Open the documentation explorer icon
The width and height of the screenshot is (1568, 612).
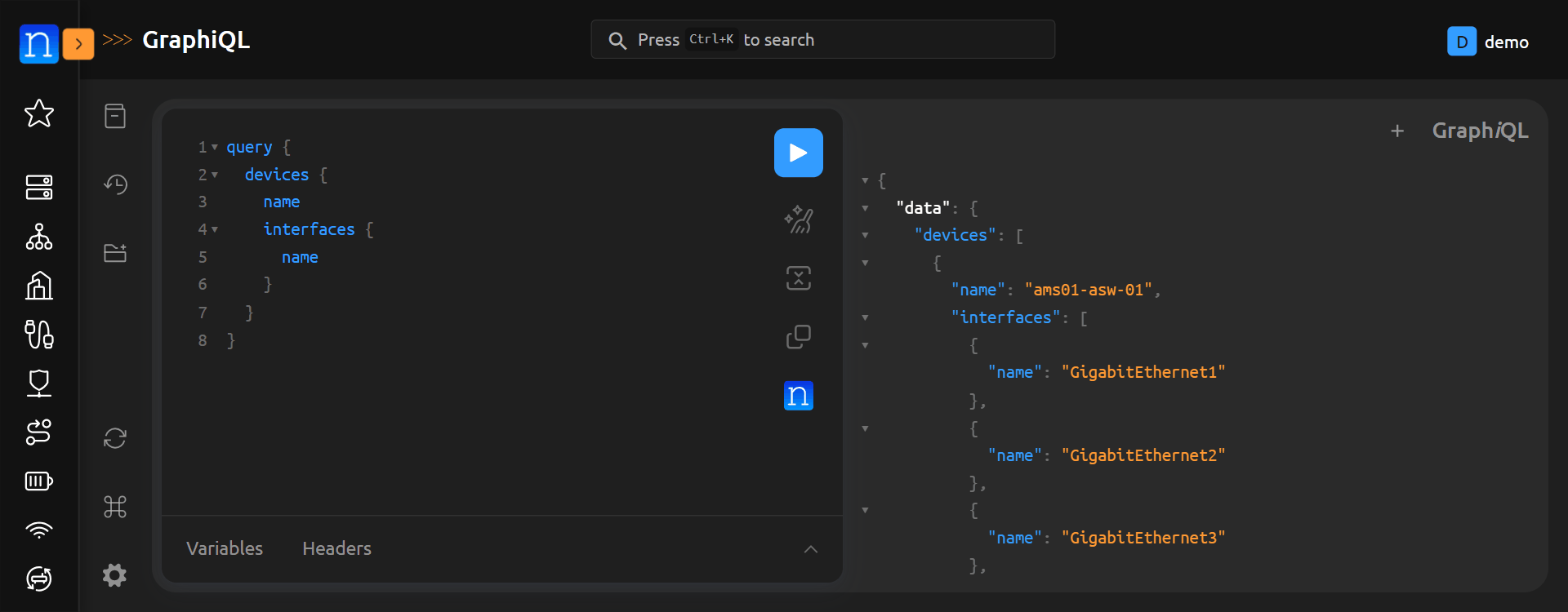click(x=115, y=116)
